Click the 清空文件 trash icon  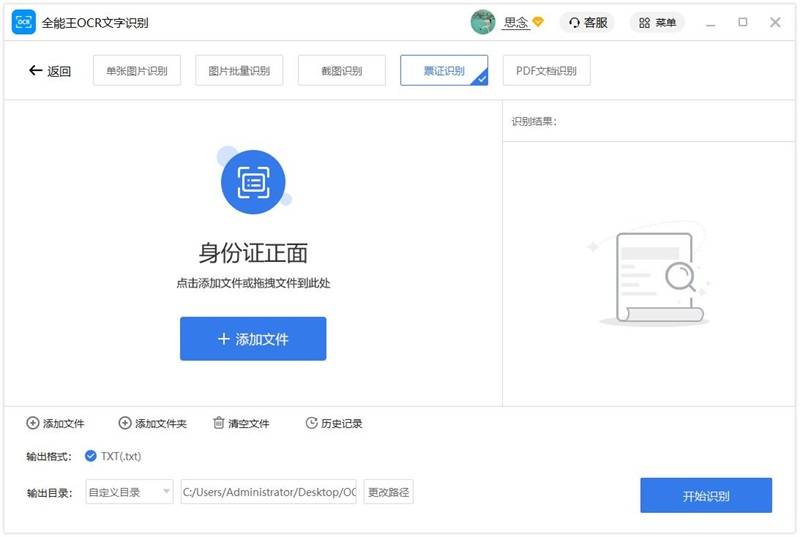218,423
